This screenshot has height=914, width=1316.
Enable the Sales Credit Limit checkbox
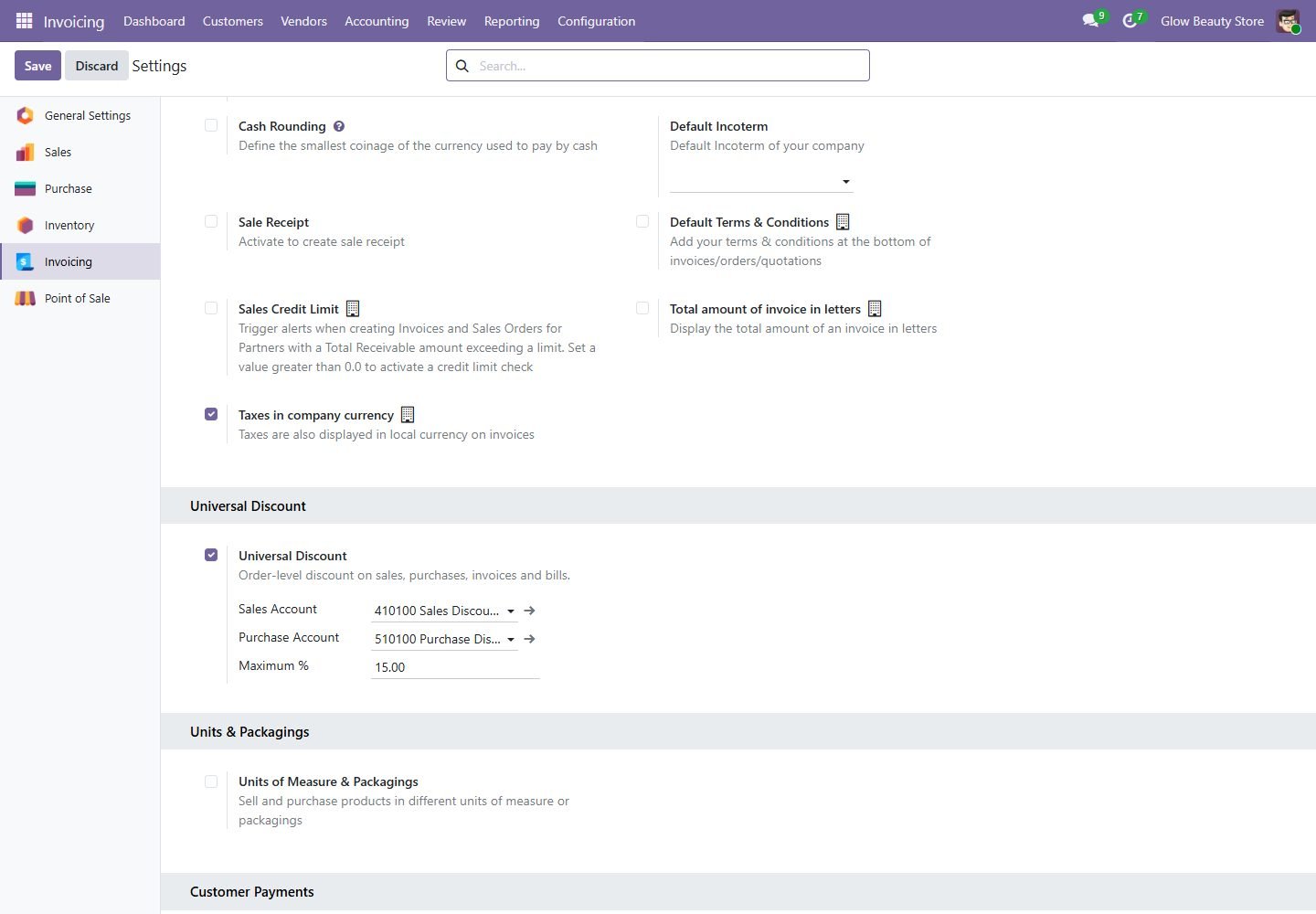click(x=211, y=308)
